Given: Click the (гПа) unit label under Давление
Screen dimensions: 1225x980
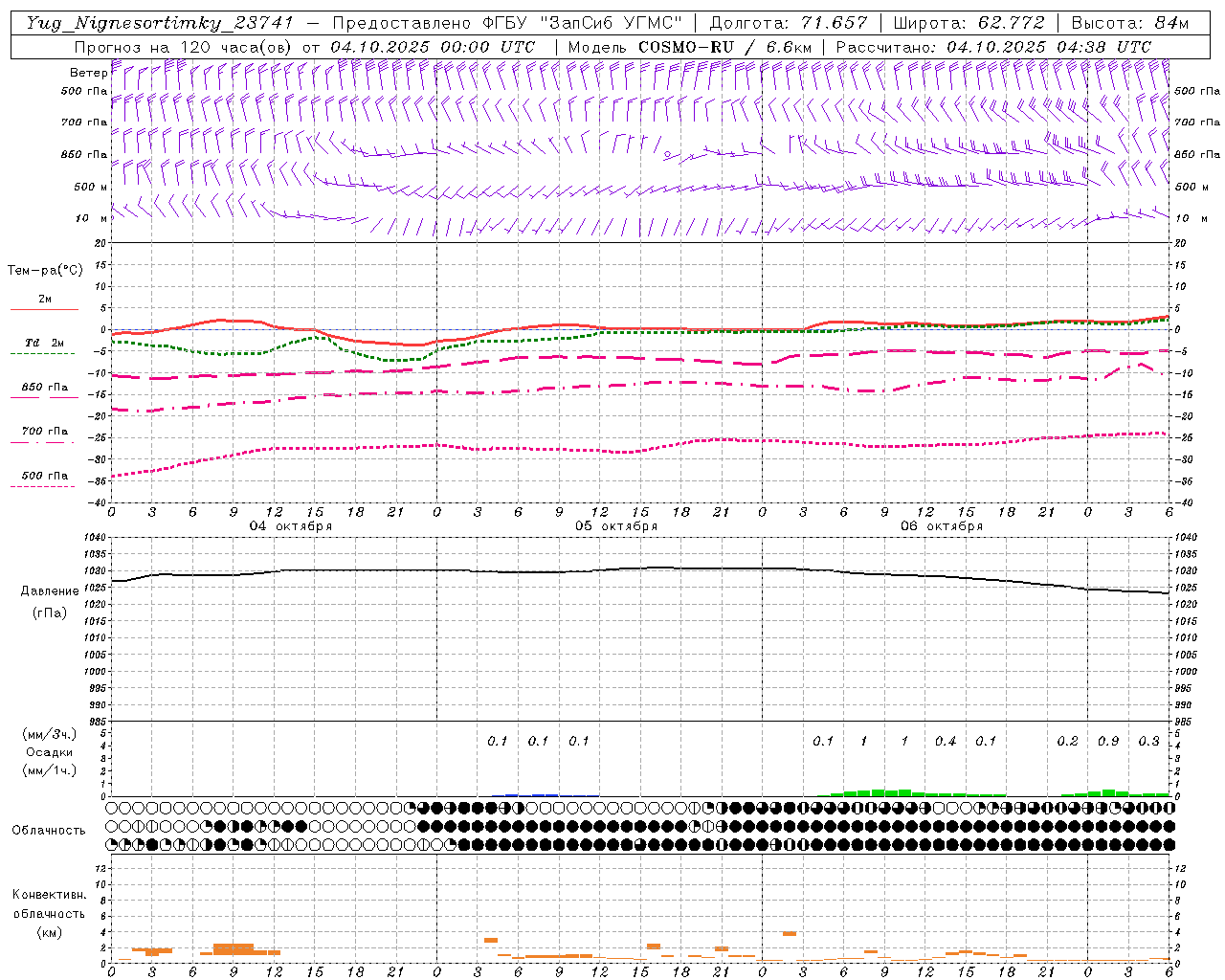Looking at the screenshot, I should [49, 612].
